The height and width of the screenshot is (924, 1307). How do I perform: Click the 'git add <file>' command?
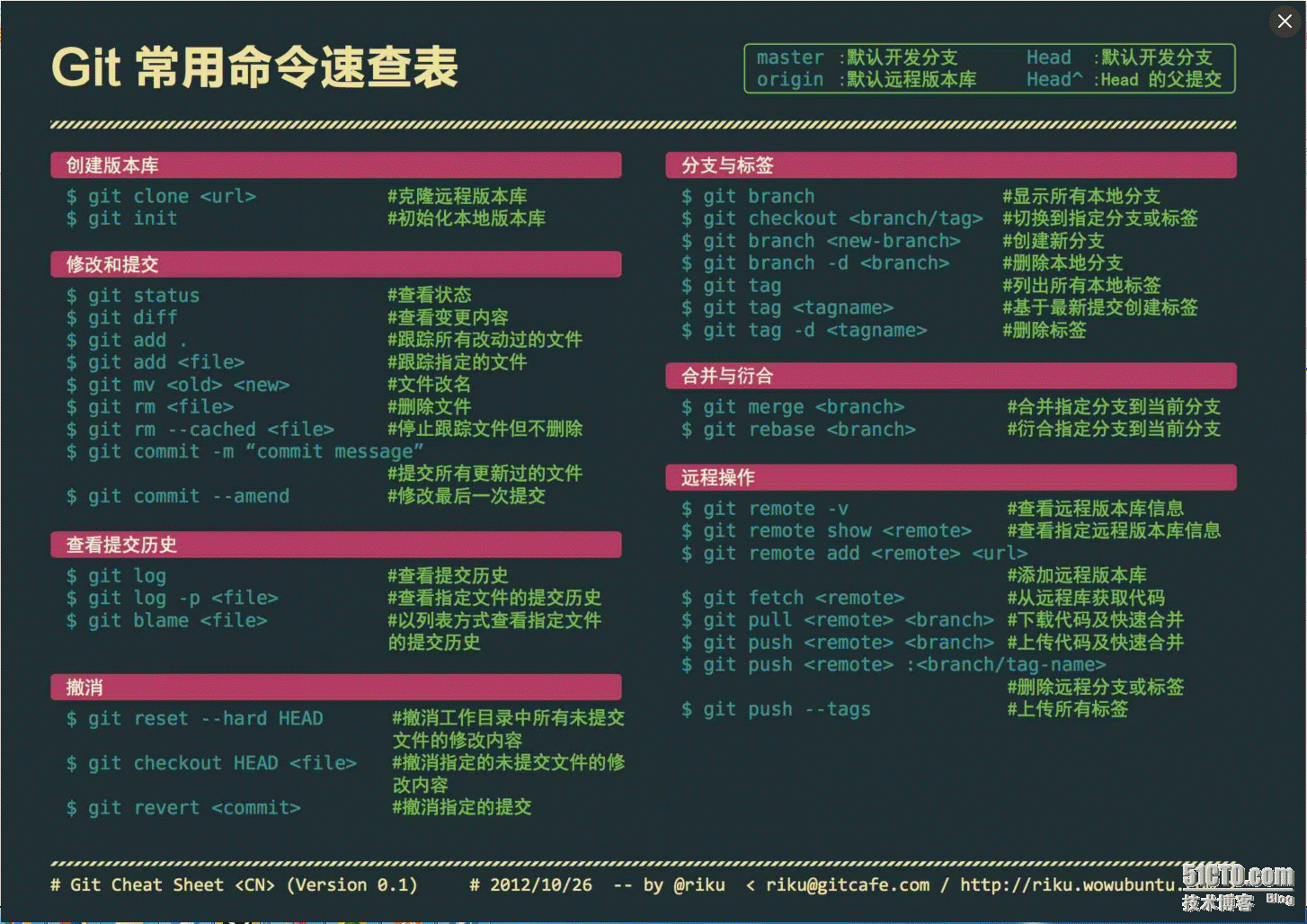[156, 362]
